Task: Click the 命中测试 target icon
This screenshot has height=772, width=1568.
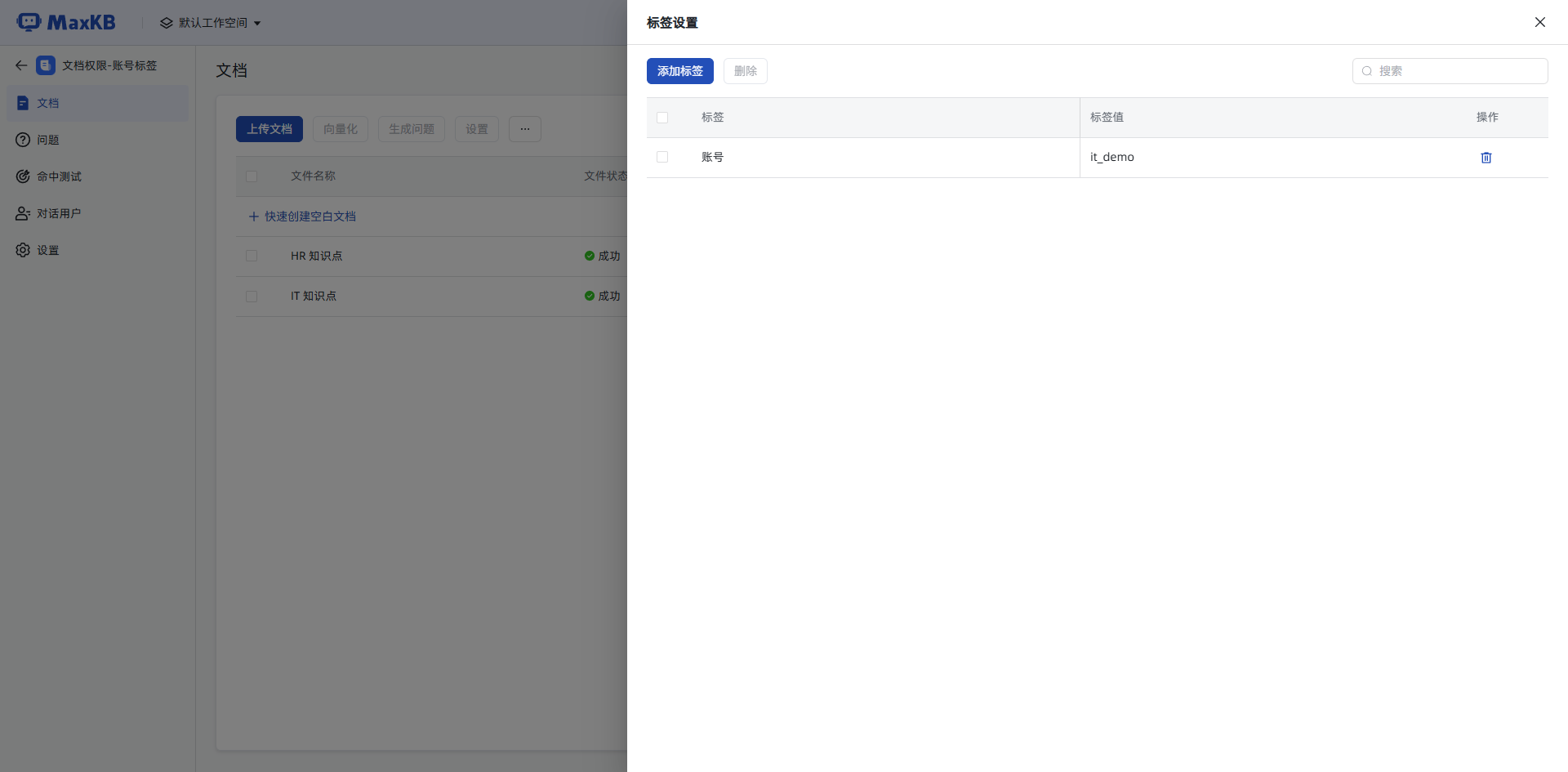Action: tap(23, 176)
